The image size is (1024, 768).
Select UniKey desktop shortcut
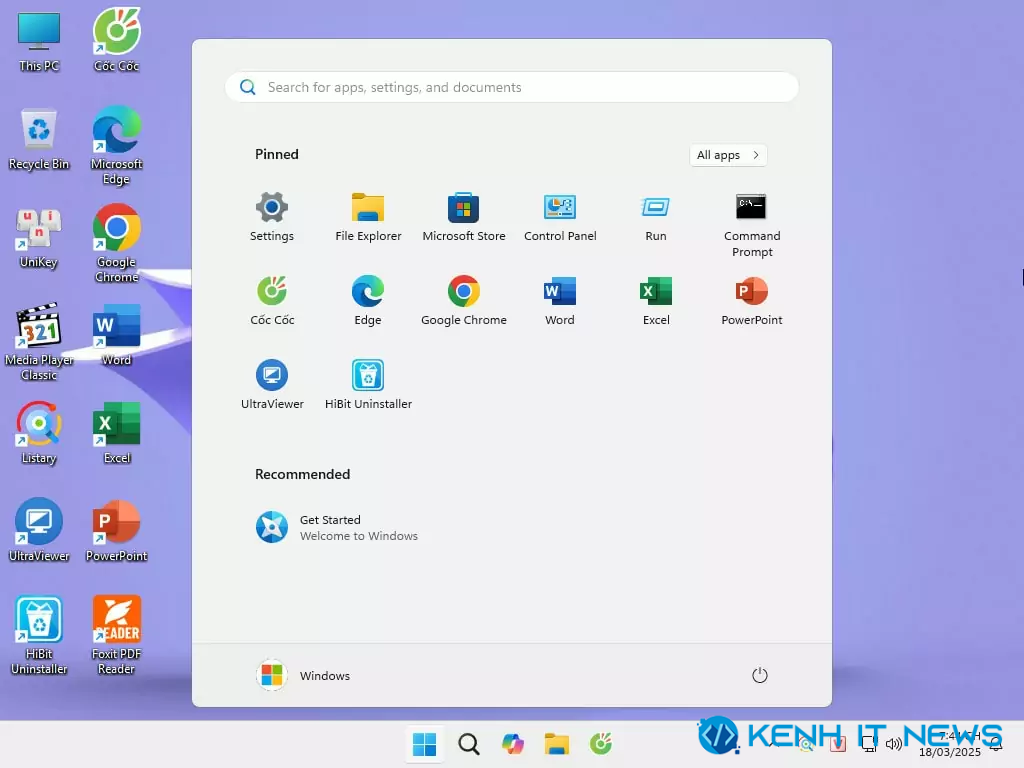(x=39, y=238)
